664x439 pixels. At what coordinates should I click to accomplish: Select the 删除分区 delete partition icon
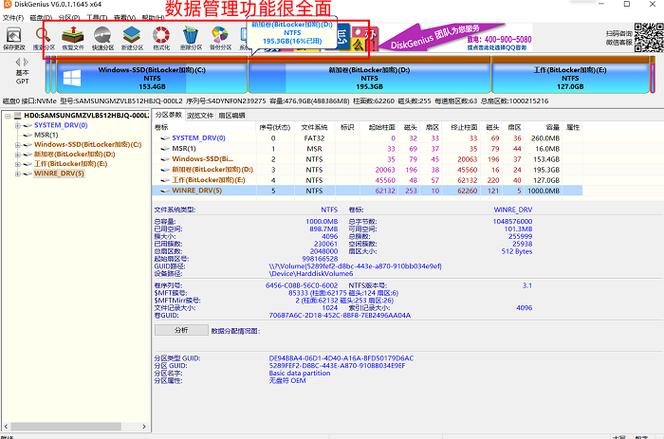(191, 38)
